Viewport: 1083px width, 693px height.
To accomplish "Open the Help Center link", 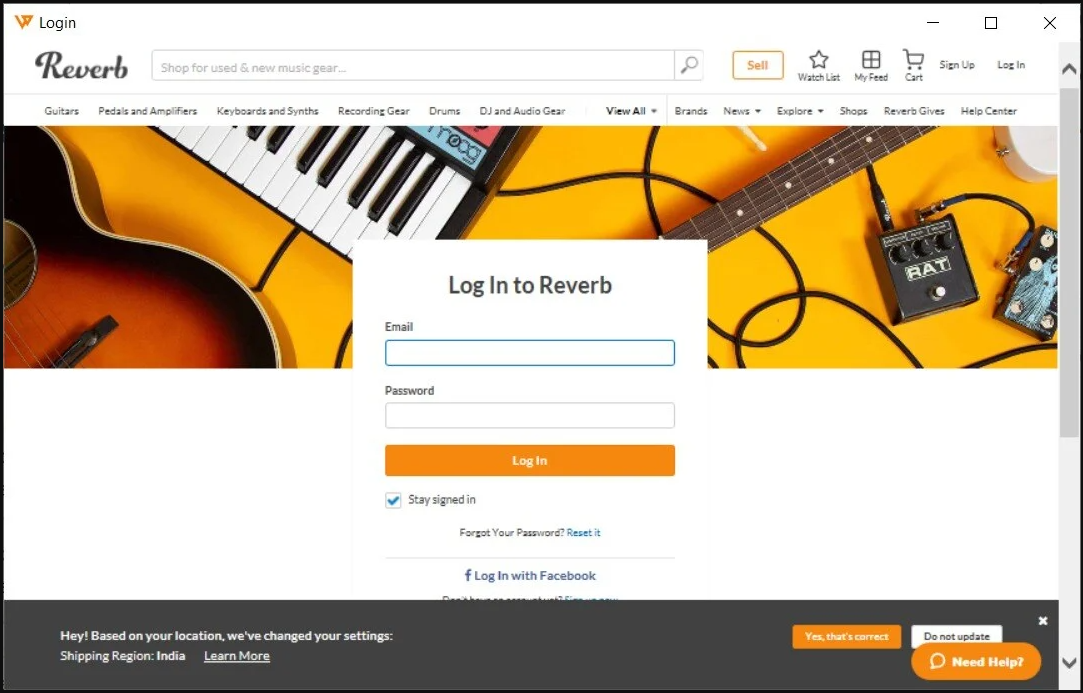I will coord(988,111).
